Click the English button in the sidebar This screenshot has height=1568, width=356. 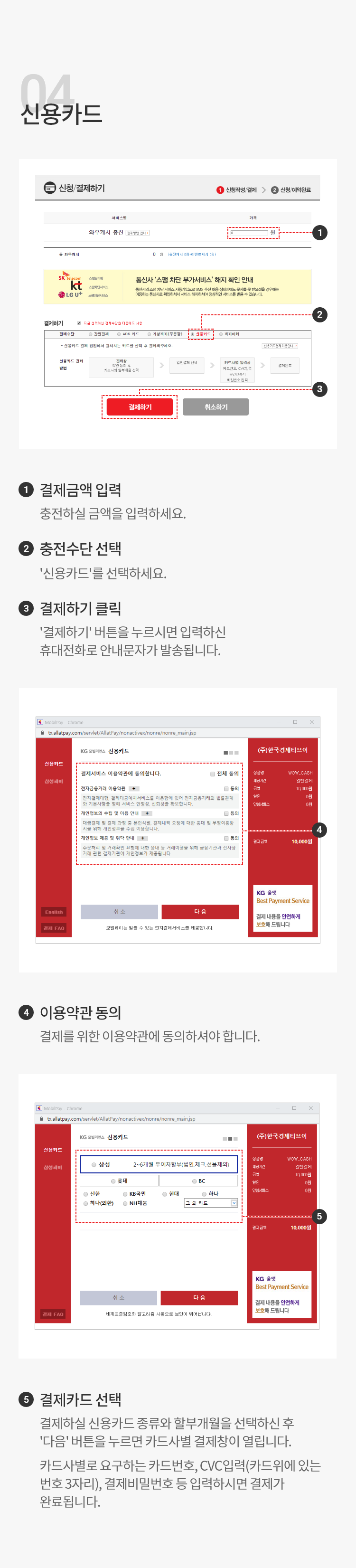click(54, 912)
